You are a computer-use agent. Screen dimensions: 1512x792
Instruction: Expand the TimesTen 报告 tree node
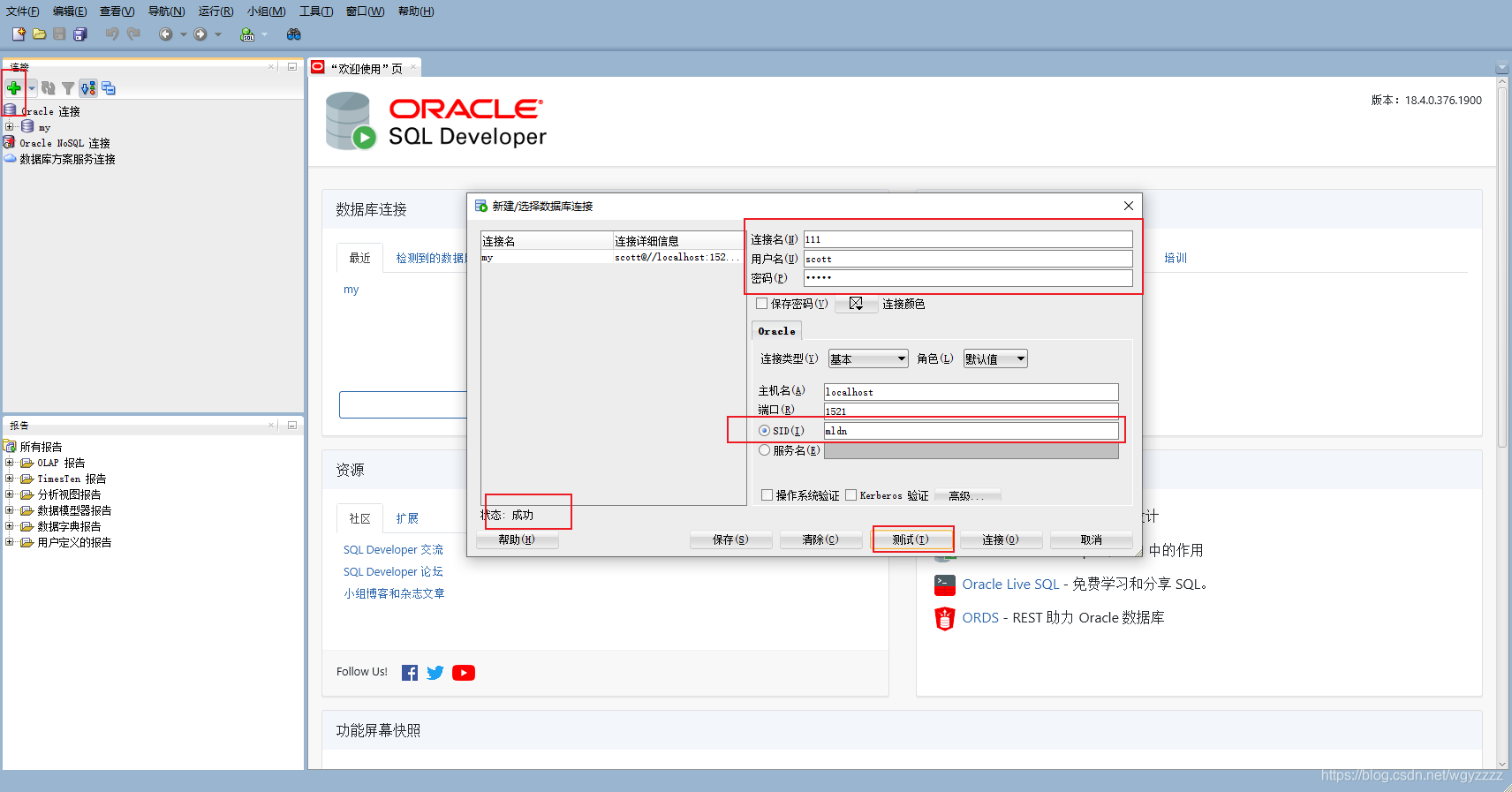click(10, 479)
